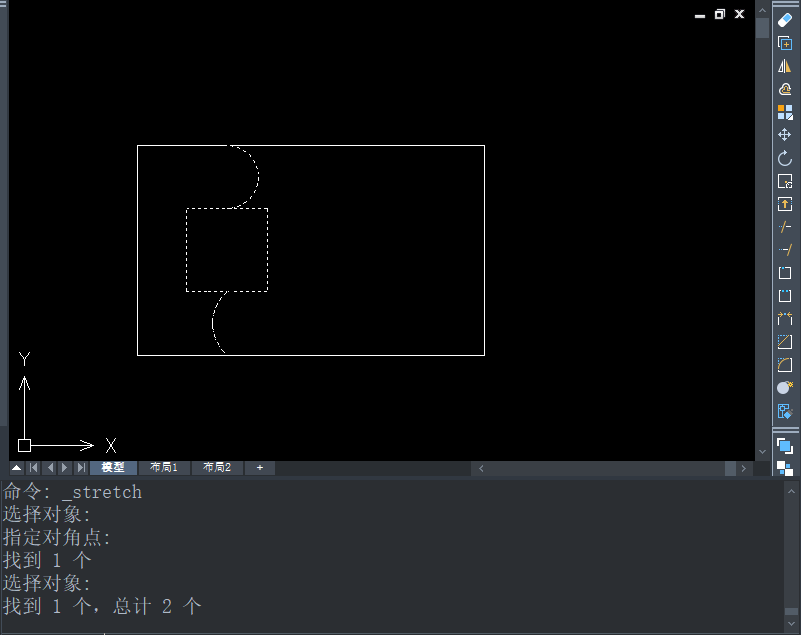Click the upper dashed arc in drawing

tap(258, 176)
